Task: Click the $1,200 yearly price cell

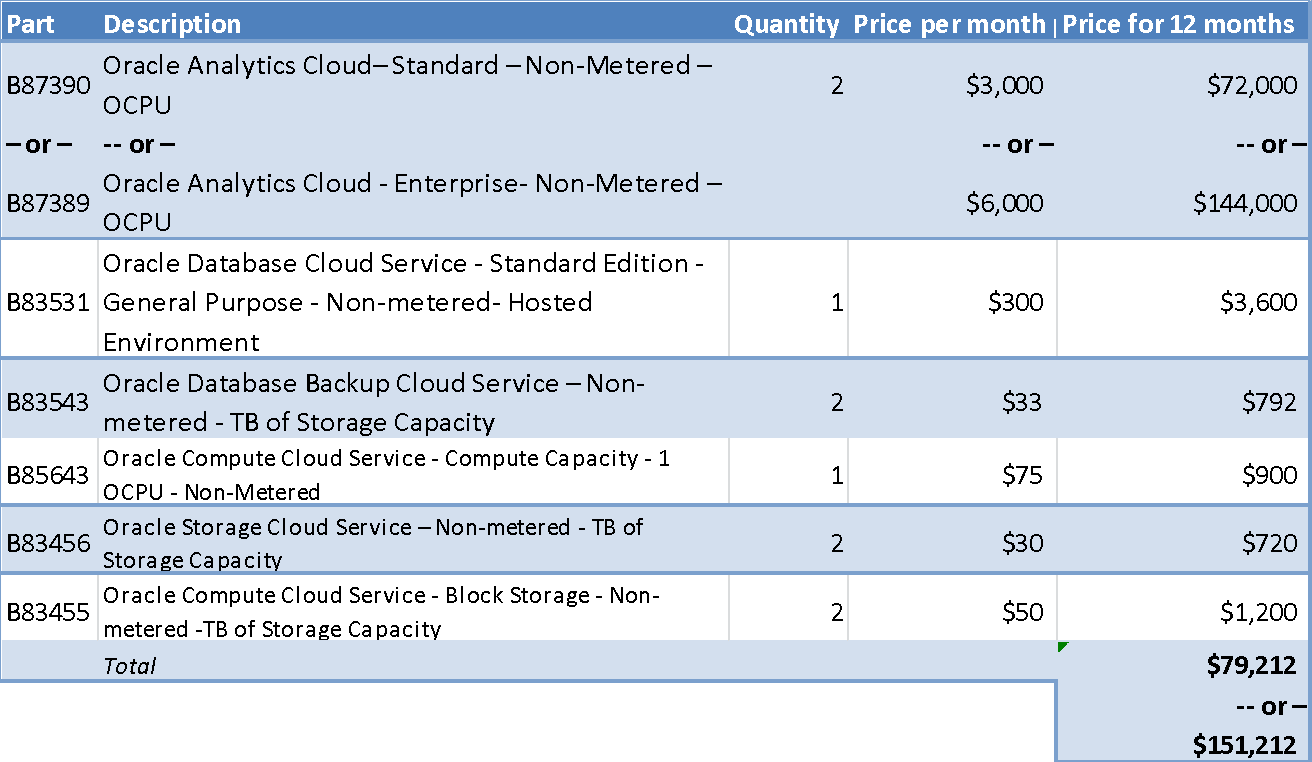Action: tap(1259, 612)
